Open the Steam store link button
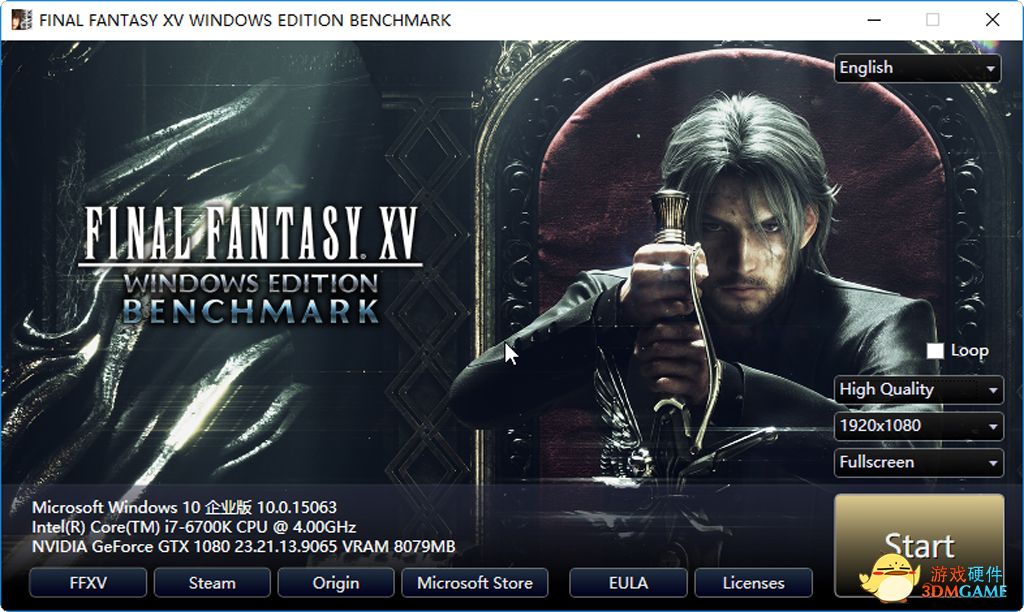 [212, 583]
